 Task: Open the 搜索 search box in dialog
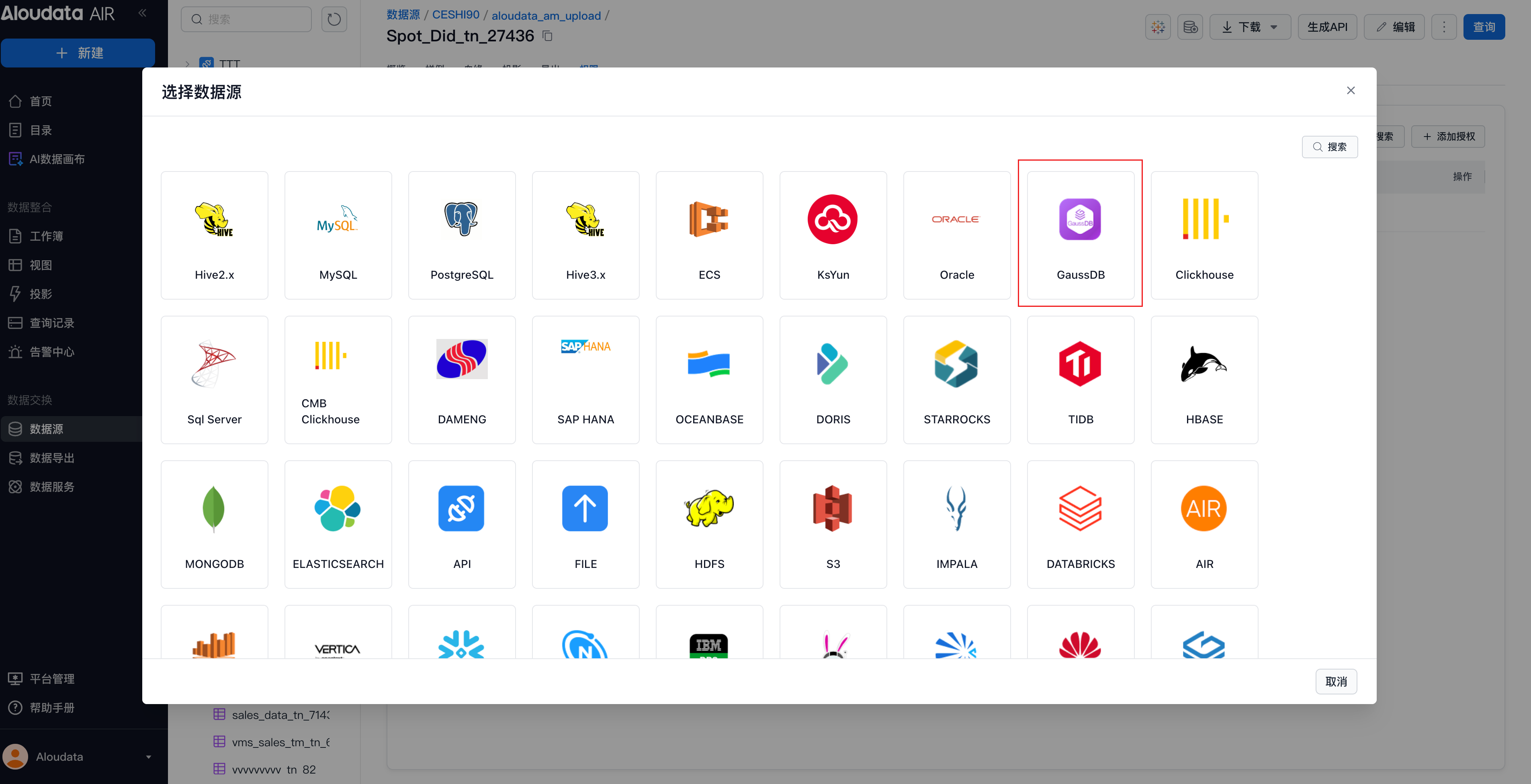[x=1330, y=147]
